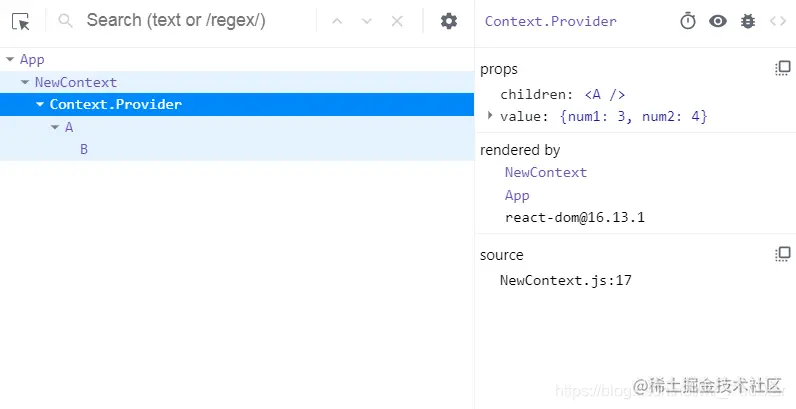Open the DevTools settings gear
The image size is (796, 409).
[448, 21]
